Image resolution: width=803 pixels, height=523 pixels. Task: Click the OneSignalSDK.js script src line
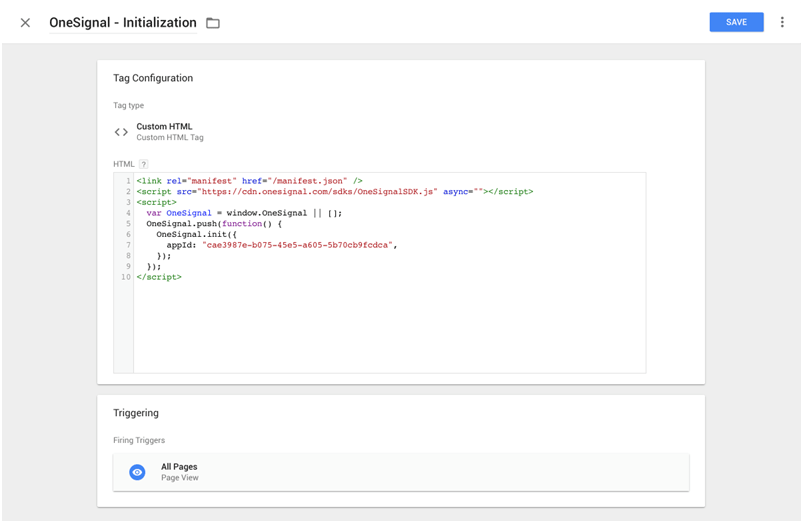tap(334, 191)
